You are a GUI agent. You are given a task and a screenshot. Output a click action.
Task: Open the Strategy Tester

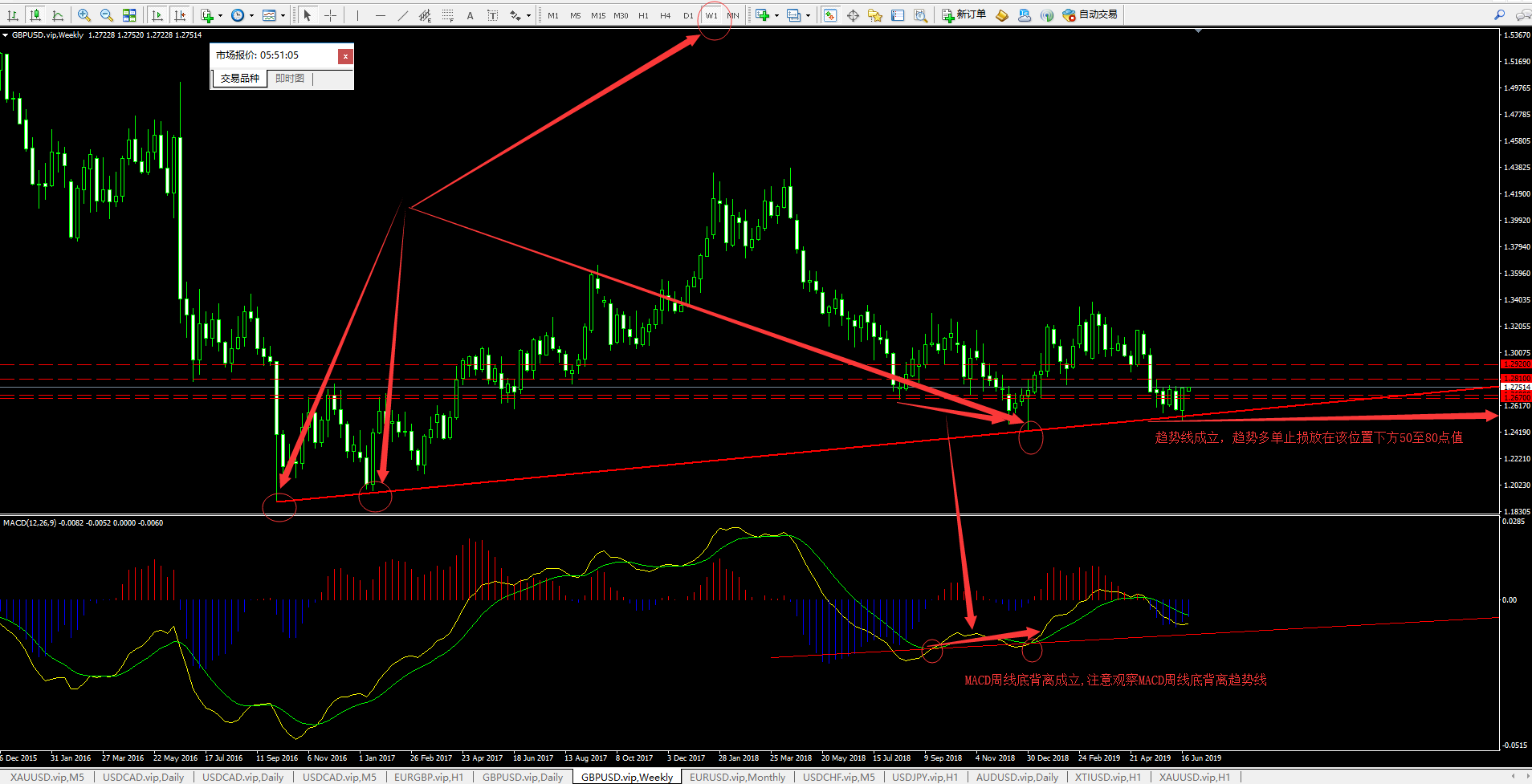point(920,15)
